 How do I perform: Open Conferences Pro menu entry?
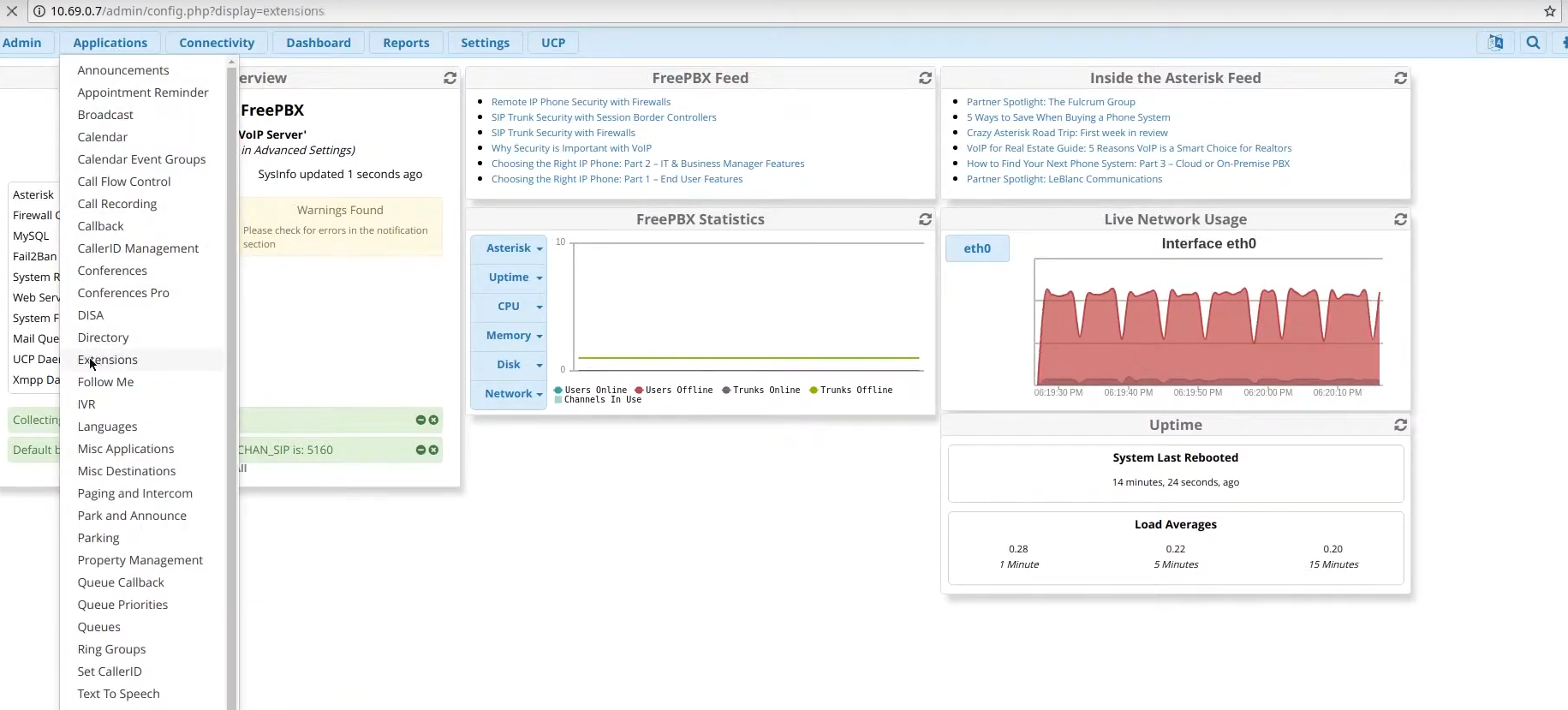point(142,293)
